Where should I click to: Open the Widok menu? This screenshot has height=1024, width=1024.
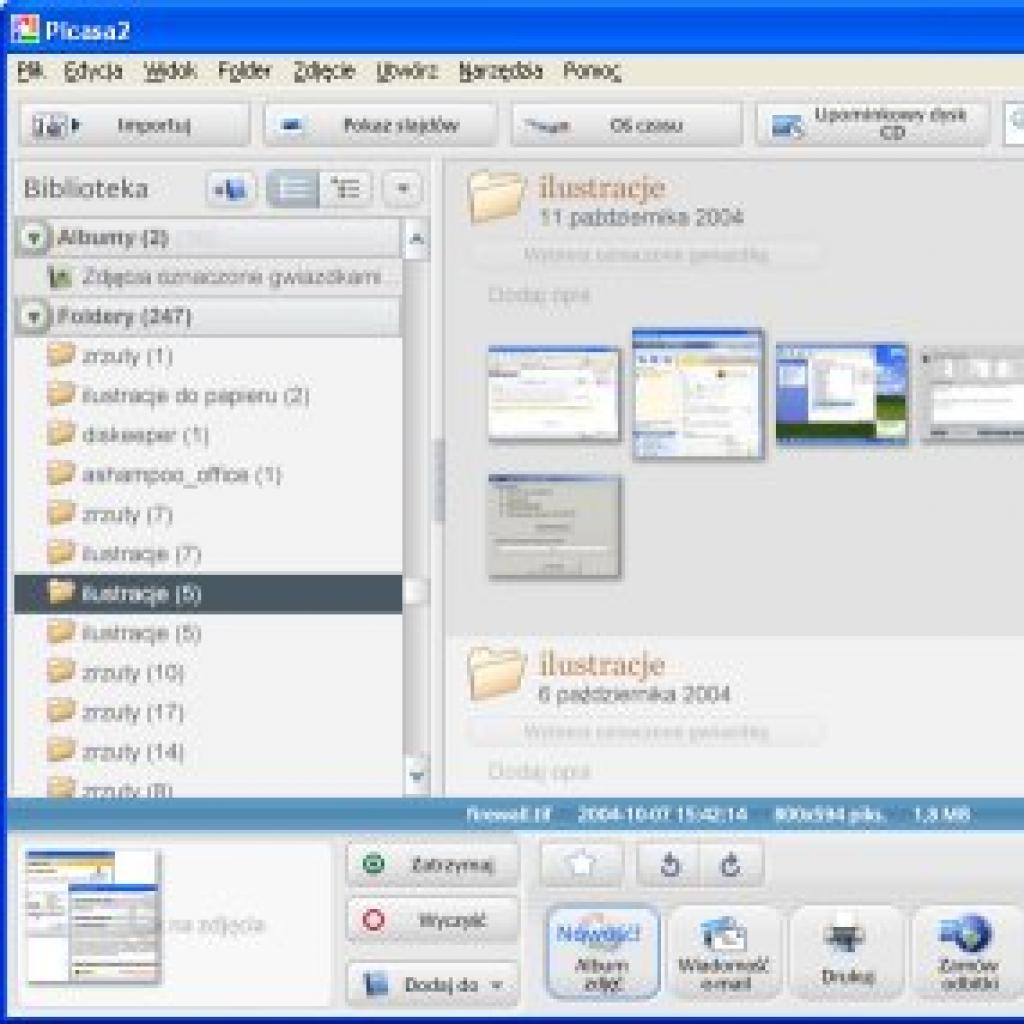pyautogui.click(x=170, y=71)
